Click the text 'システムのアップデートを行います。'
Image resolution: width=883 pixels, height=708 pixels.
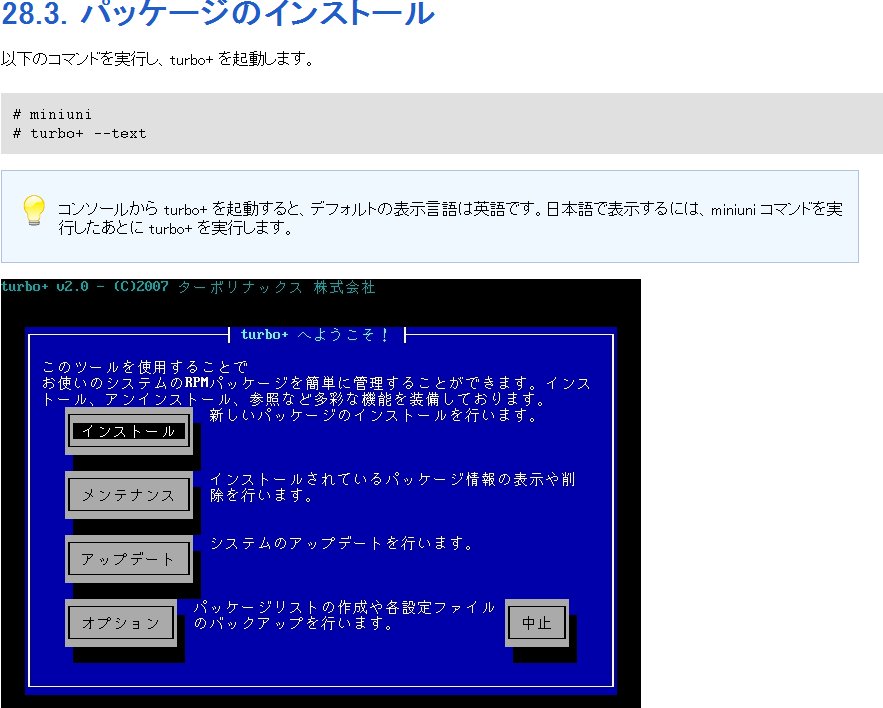[341, 543]
